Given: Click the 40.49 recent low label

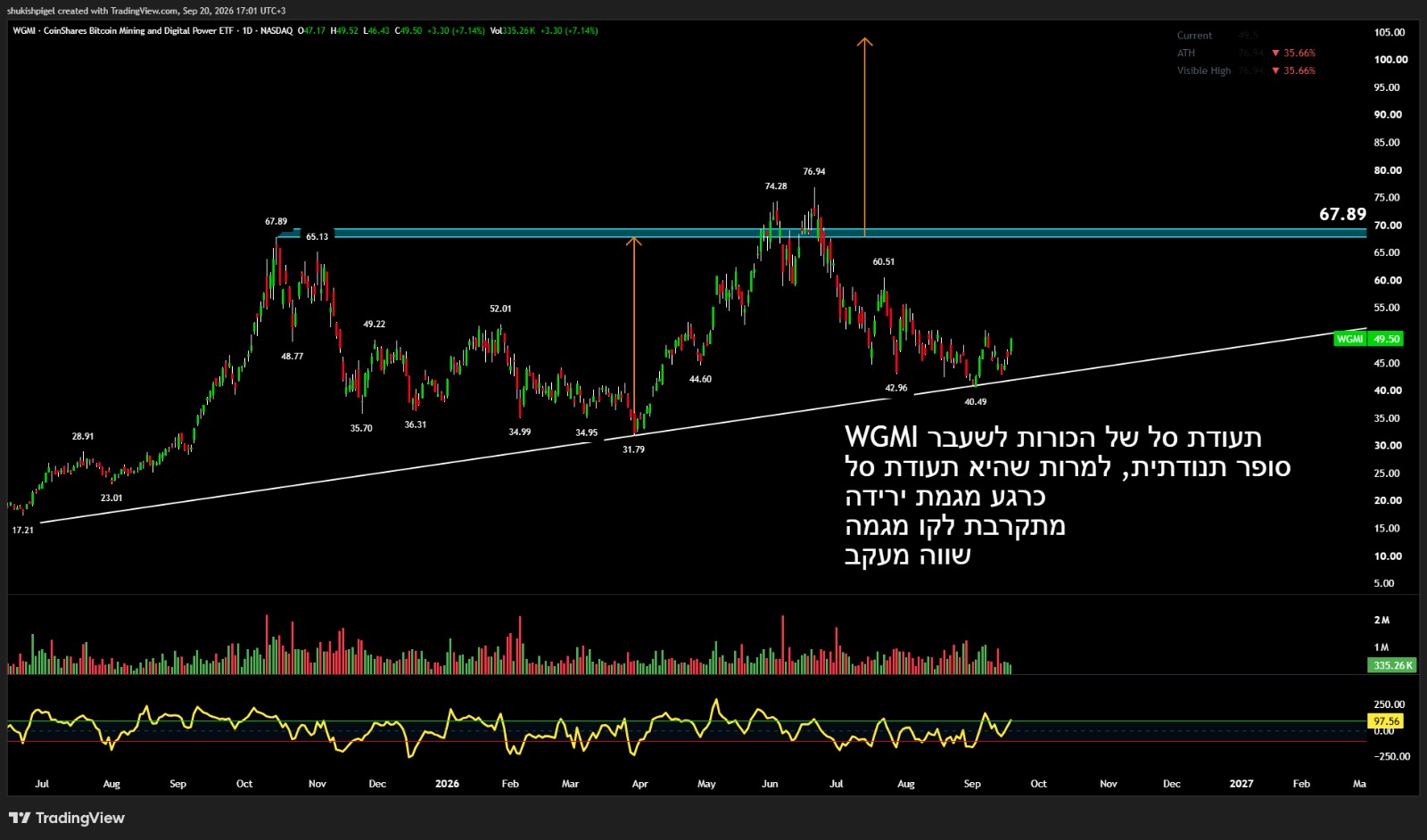Looking at the screenshot, I should tap(976, 402).
